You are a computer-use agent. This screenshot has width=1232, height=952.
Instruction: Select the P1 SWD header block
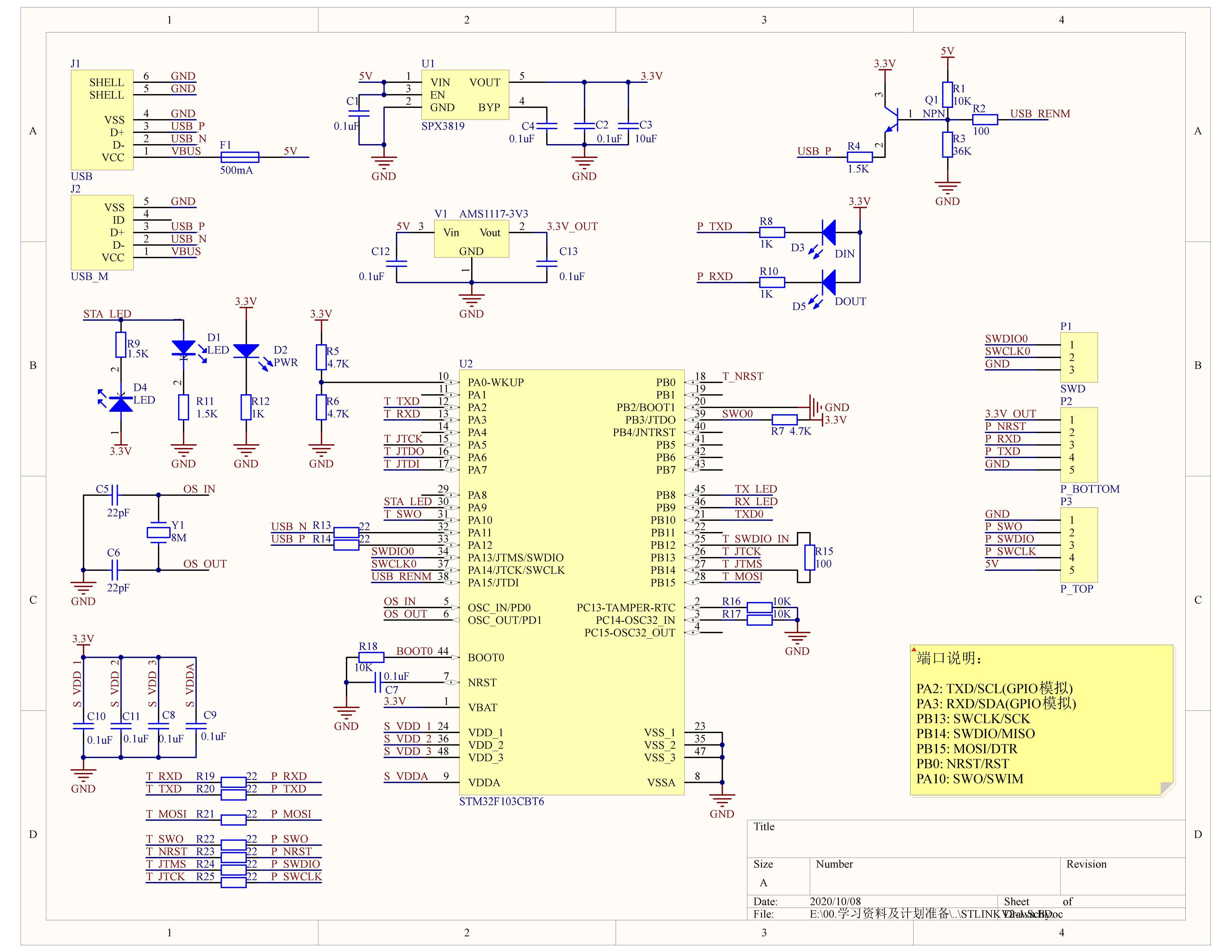click(x=1079, y=357)
